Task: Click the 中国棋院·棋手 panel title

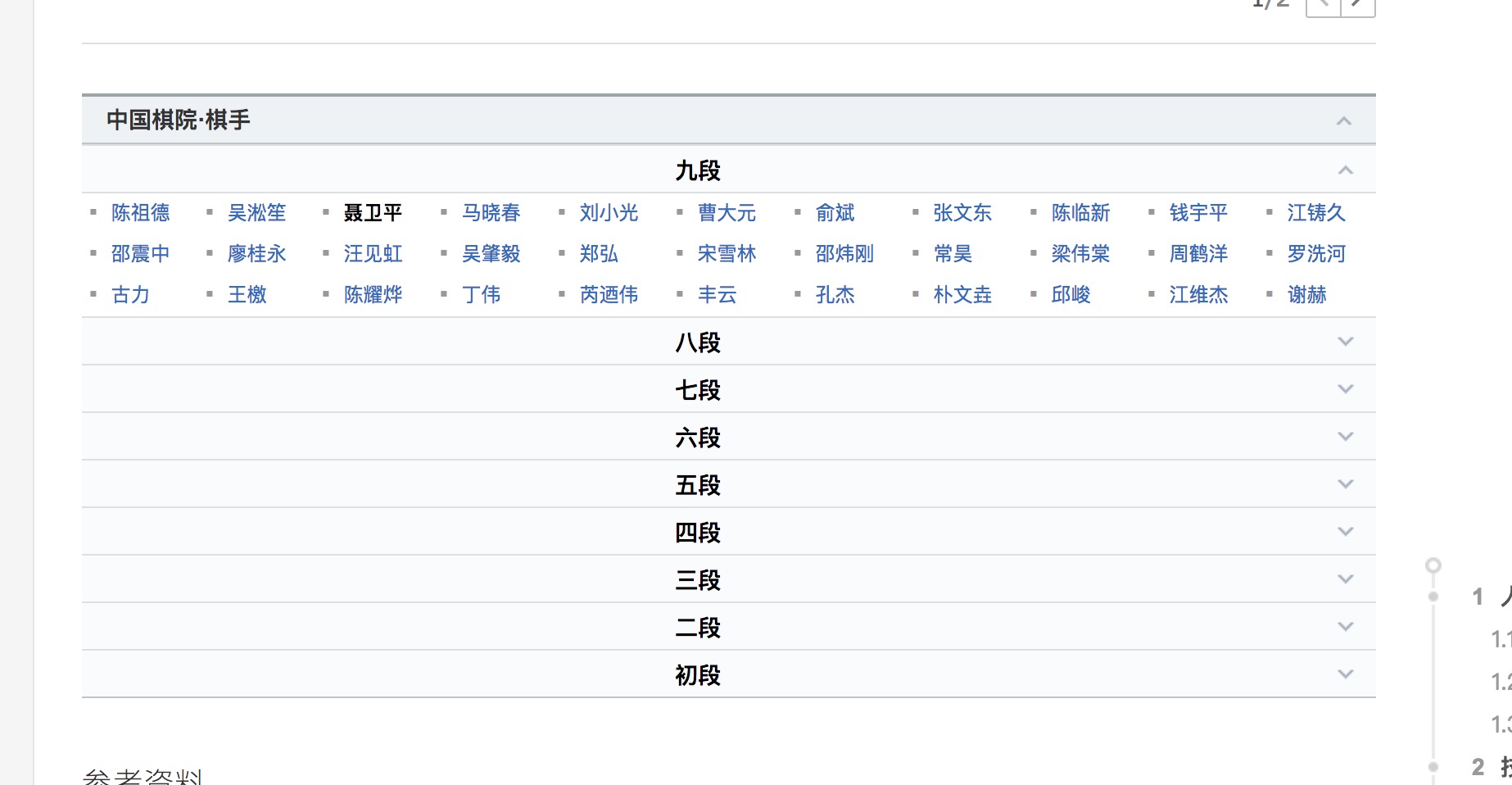Action: (x=179, y=120)
